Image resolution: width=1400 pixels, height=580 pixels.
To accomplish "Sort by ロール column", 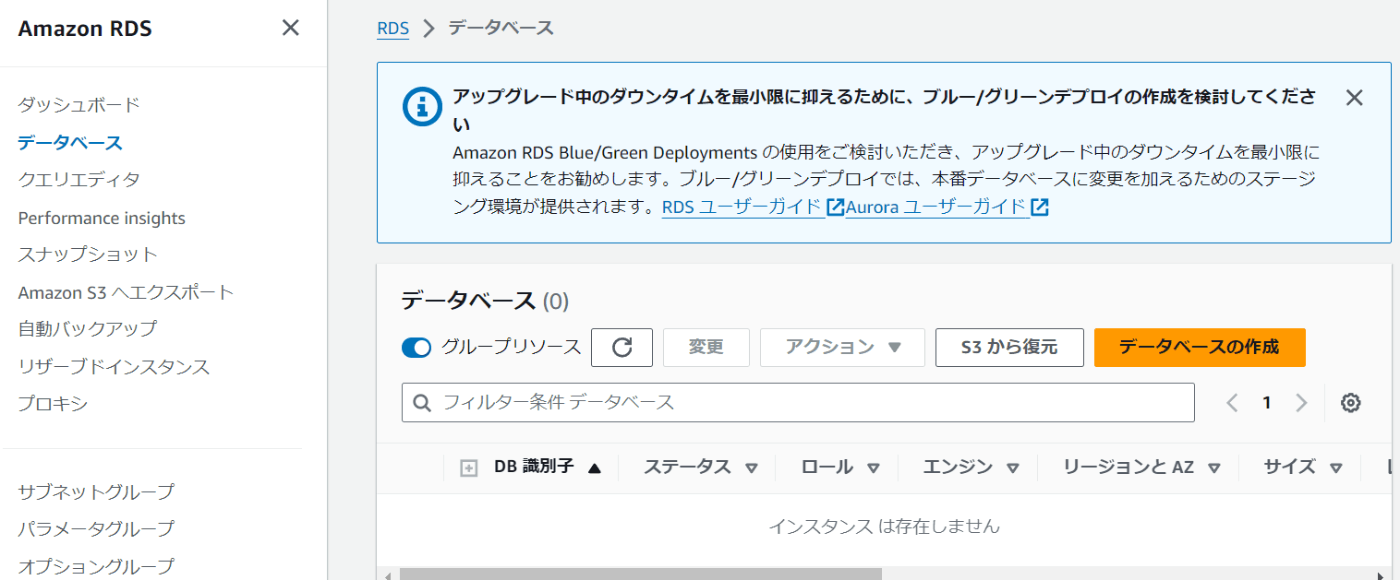I will [x=840, y=467].
